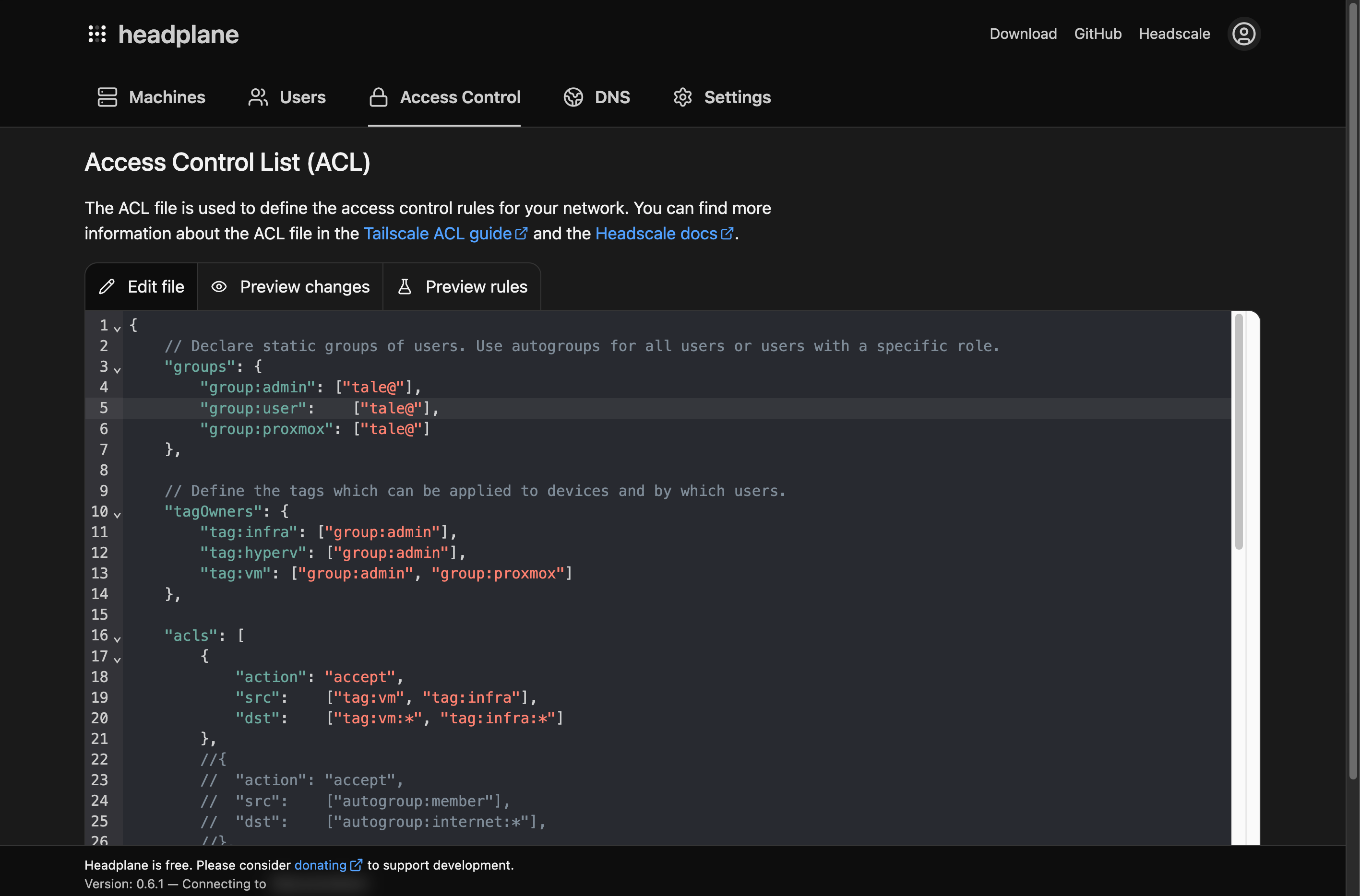The height and width of the screenshot is (896, 1360).
Task: Click the Machines server icon
Action: coord(107,97)
